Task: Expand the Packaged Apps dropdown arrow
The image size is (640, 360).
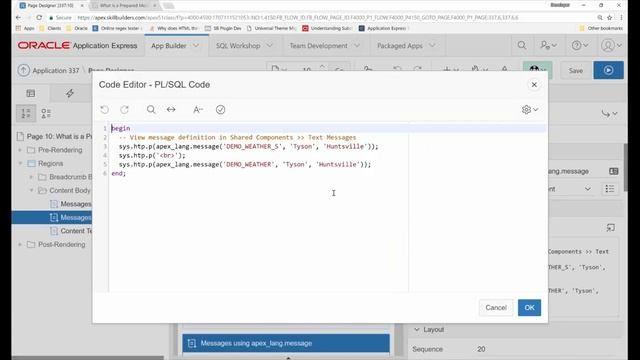Action: coord(432,46)
